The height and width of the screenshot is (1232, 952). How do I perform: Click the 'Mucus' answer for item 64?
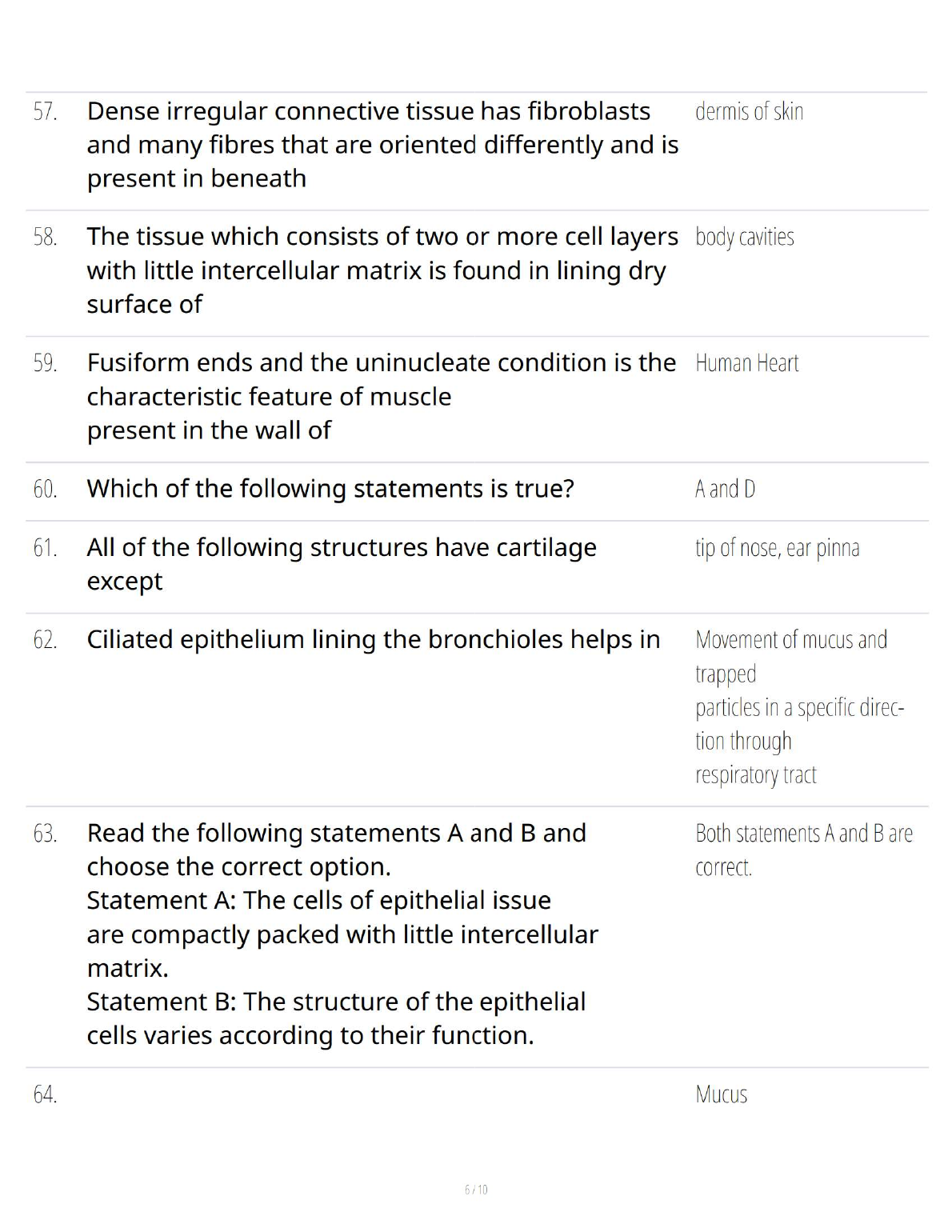(721, 1094)
